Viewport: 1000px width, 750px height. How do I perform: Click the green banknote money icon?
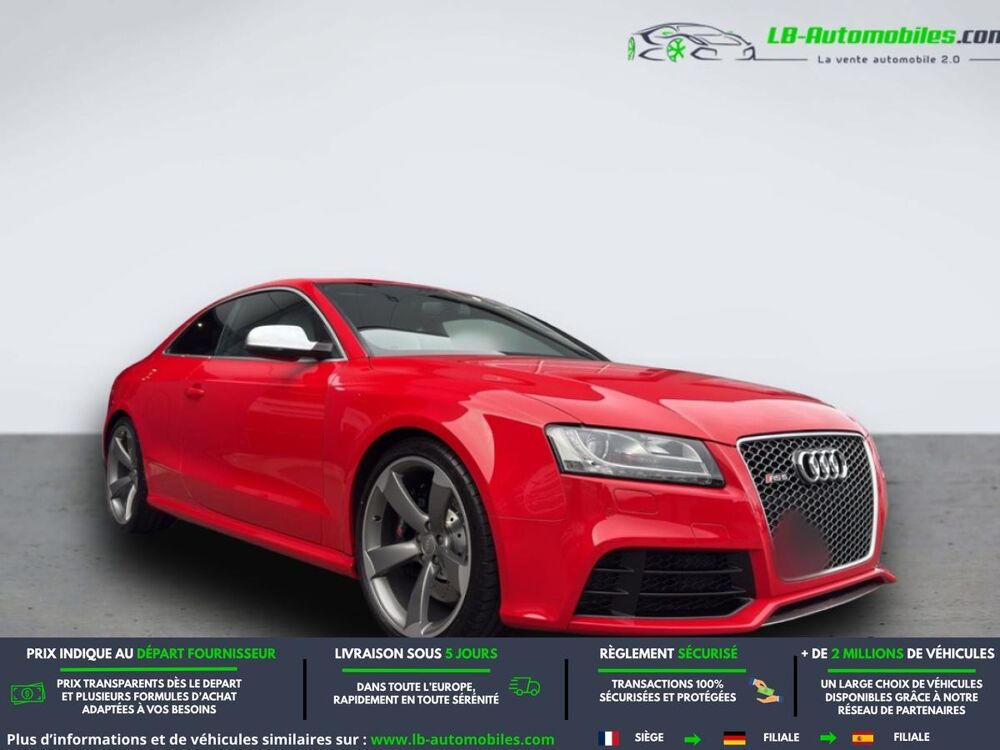pyautogui.click(x=28, y=693)
